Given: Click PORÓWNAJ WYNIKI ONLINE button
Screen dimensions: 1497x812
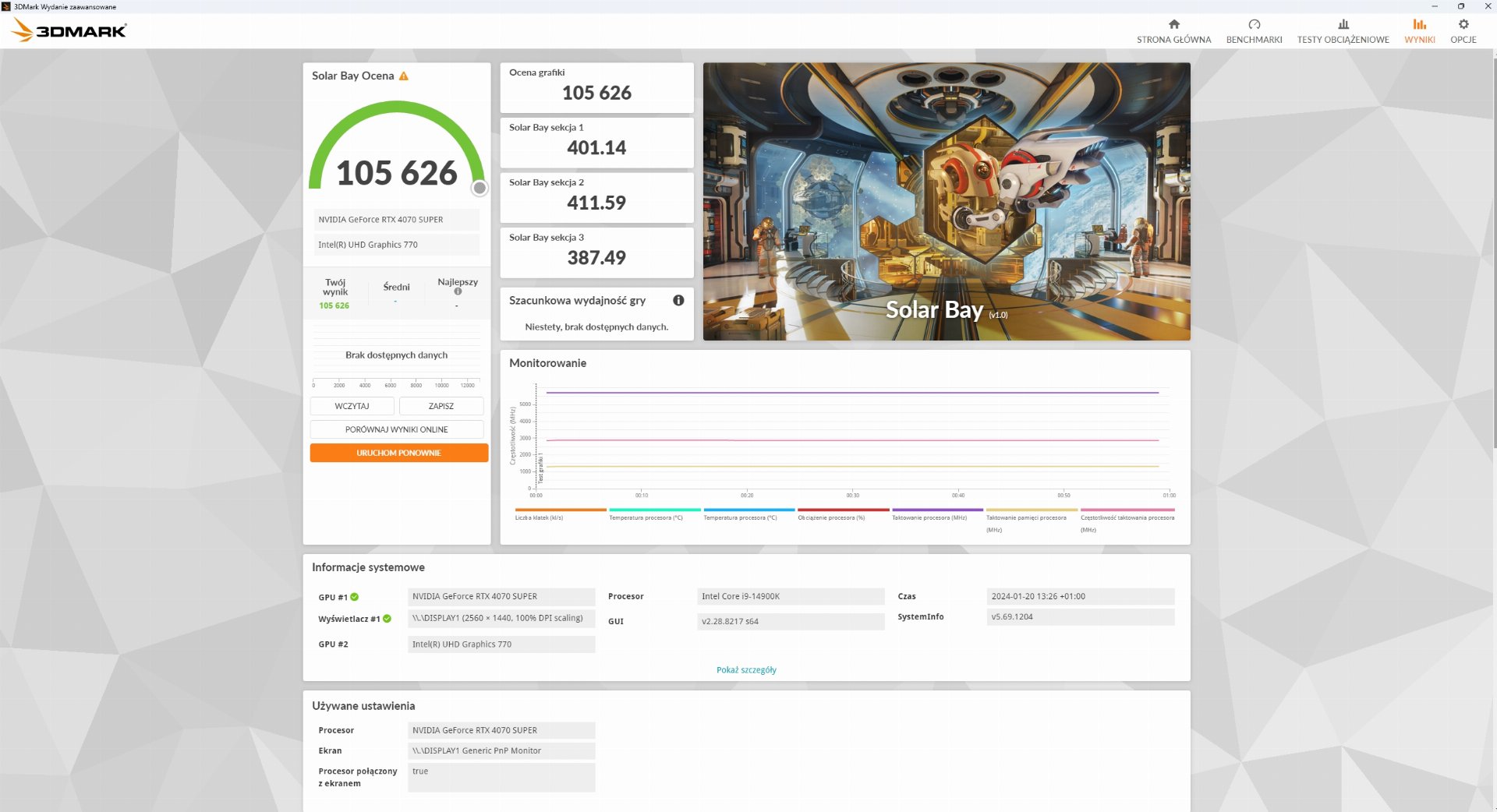Looking at the screenshot, I should point(397,429).
